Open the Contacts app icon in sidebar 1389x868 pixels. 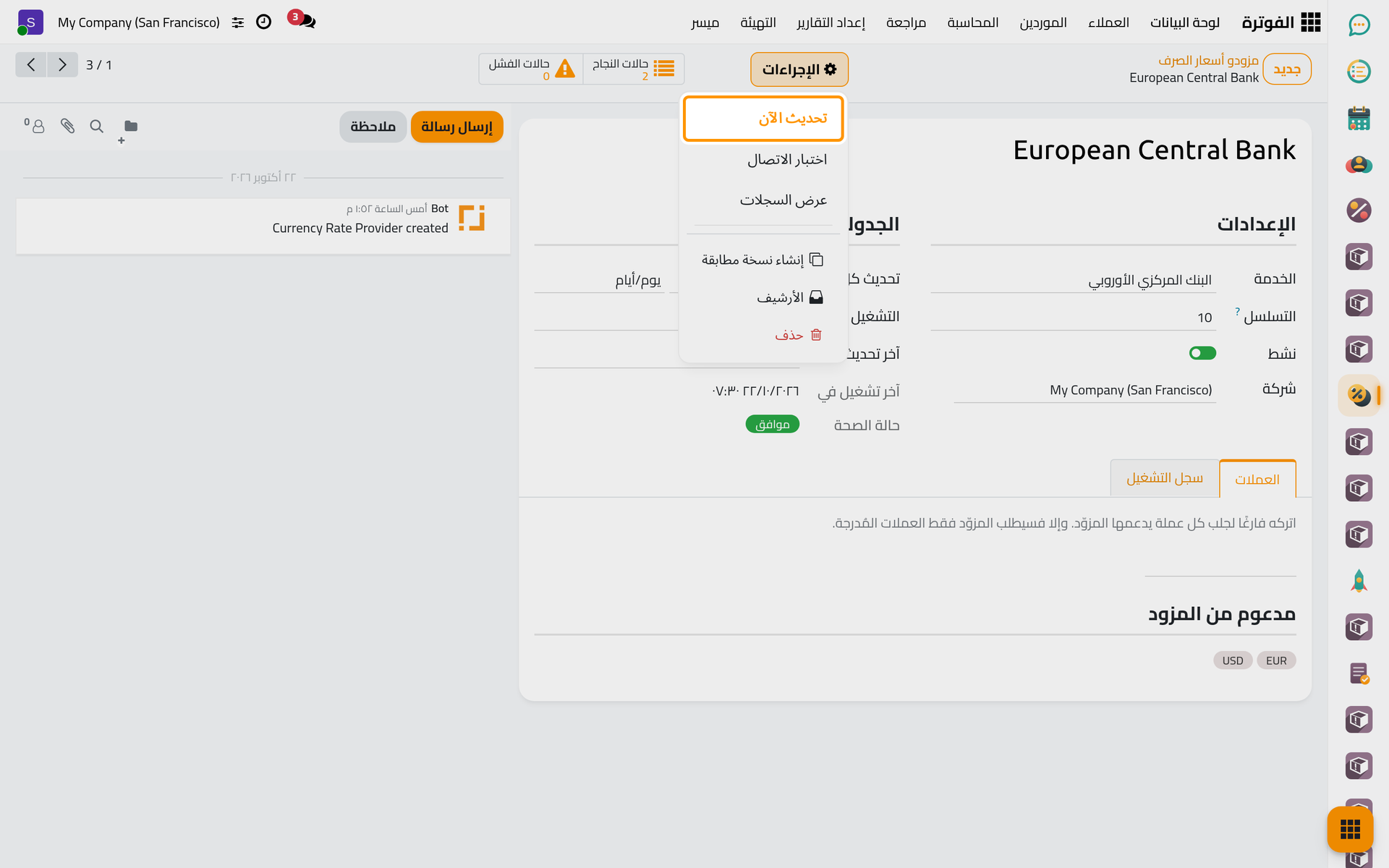click(x=1359, y=164)
